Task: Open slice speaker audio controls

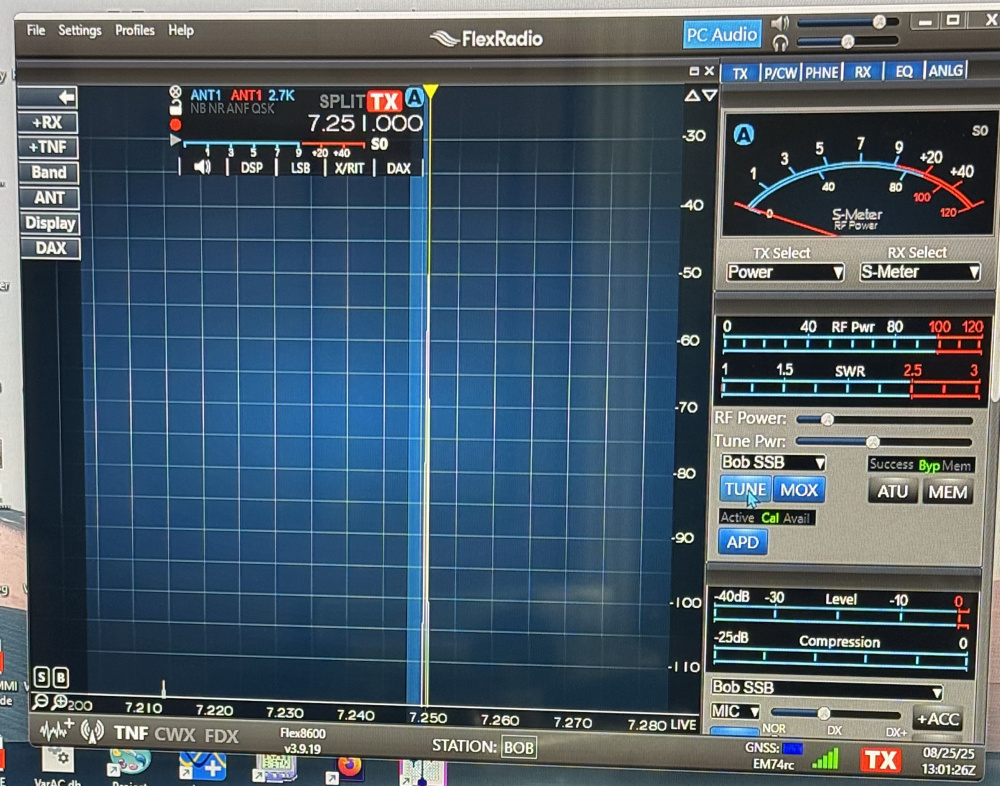Action: [202, 167]
